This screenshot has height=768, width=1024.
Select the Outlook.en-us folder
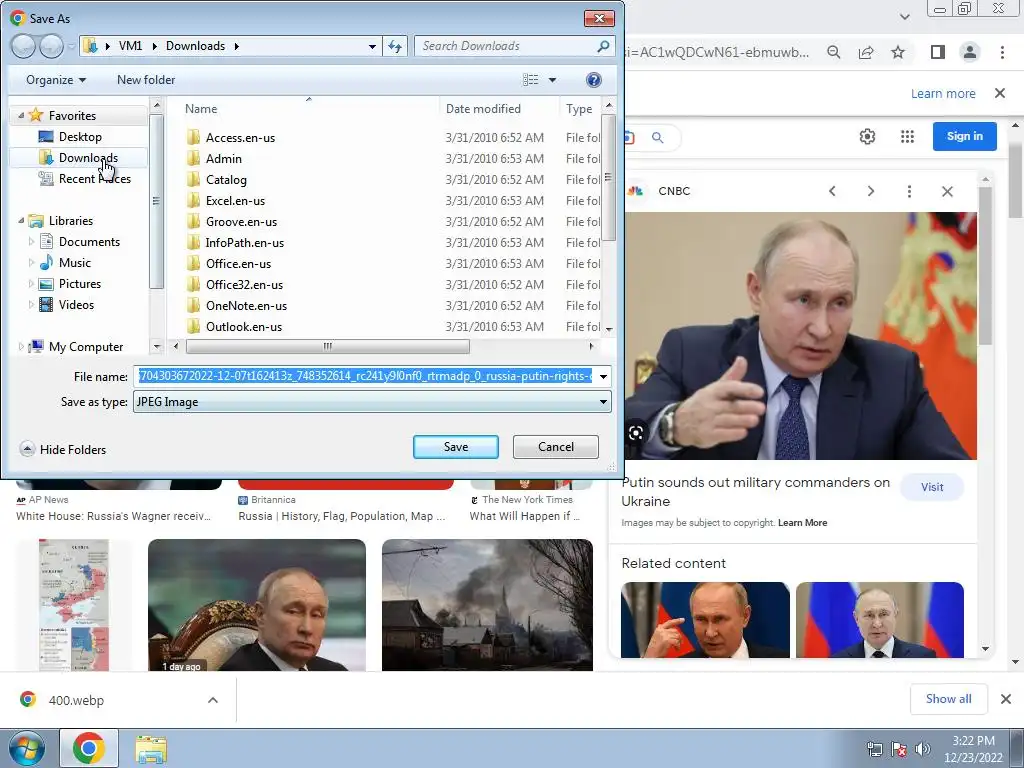click(x=244, y=326)
